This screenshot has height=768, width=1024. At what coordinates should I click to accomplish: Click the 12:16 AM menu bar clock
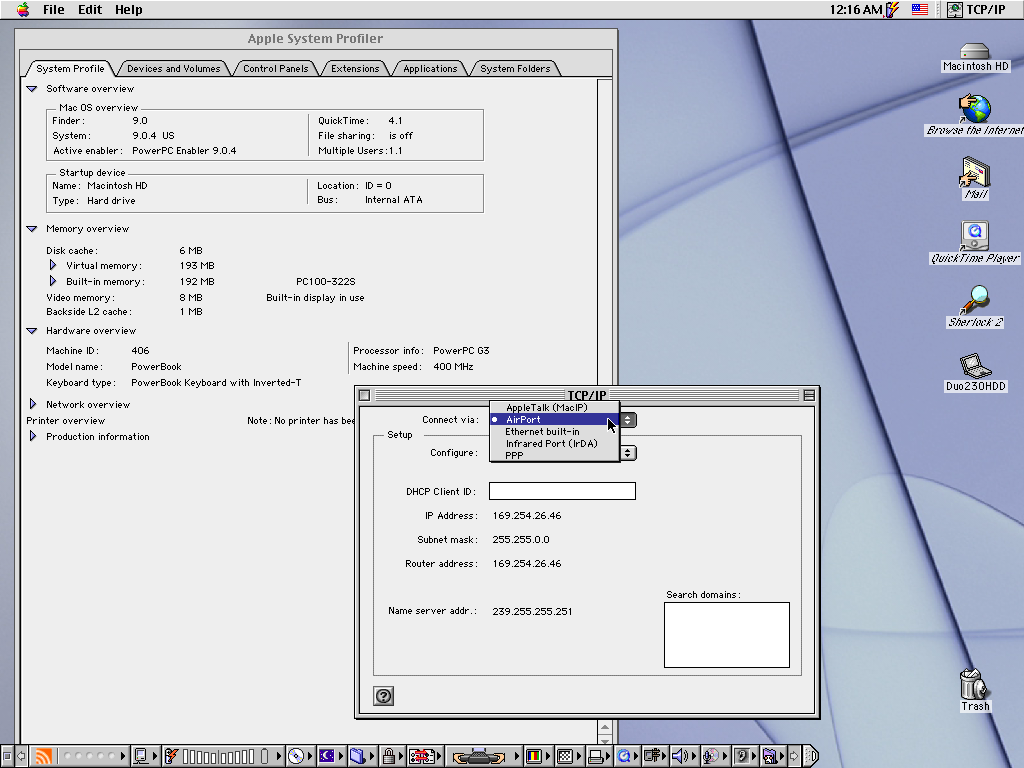[x=856, y=10]
